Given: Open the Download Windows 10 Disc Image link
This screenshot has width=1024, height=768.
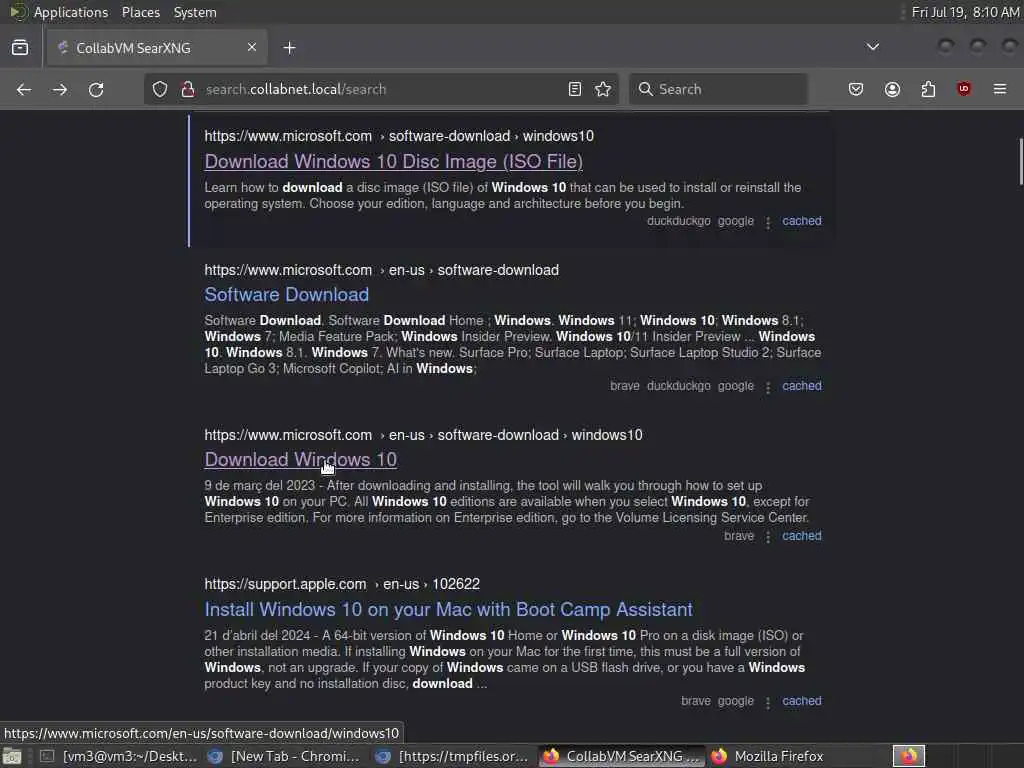Looking at the screenshot, I should pos(394,162).
